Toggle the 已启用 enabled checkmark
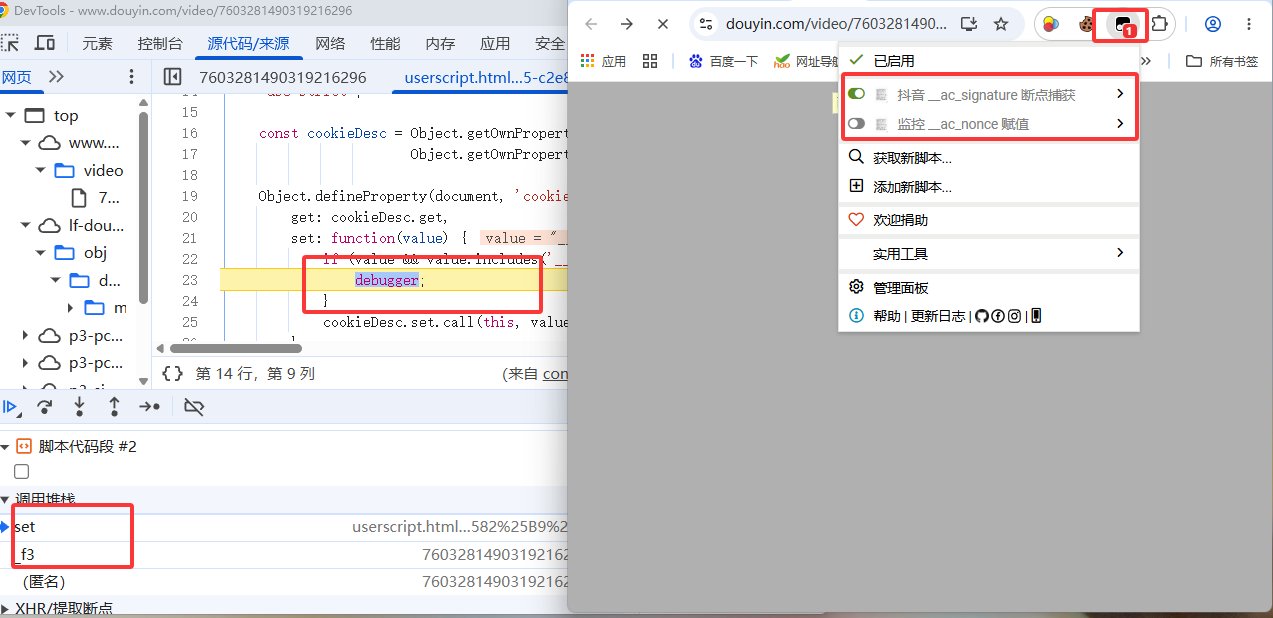 point(856,60)
